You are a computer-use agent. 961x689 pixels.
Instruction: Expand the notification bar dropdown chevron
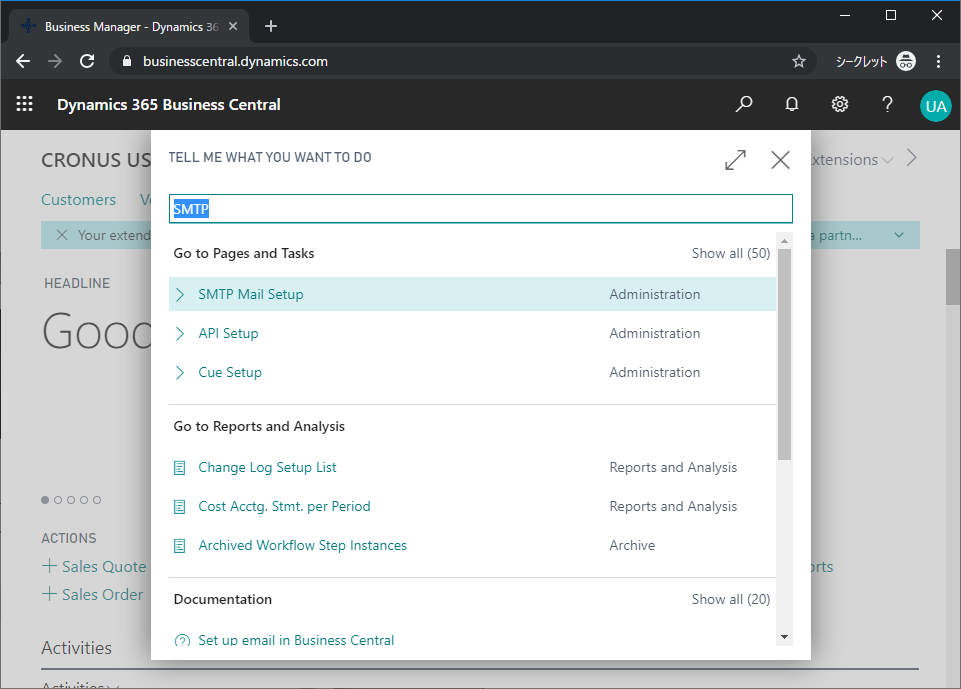click(898, 235)
